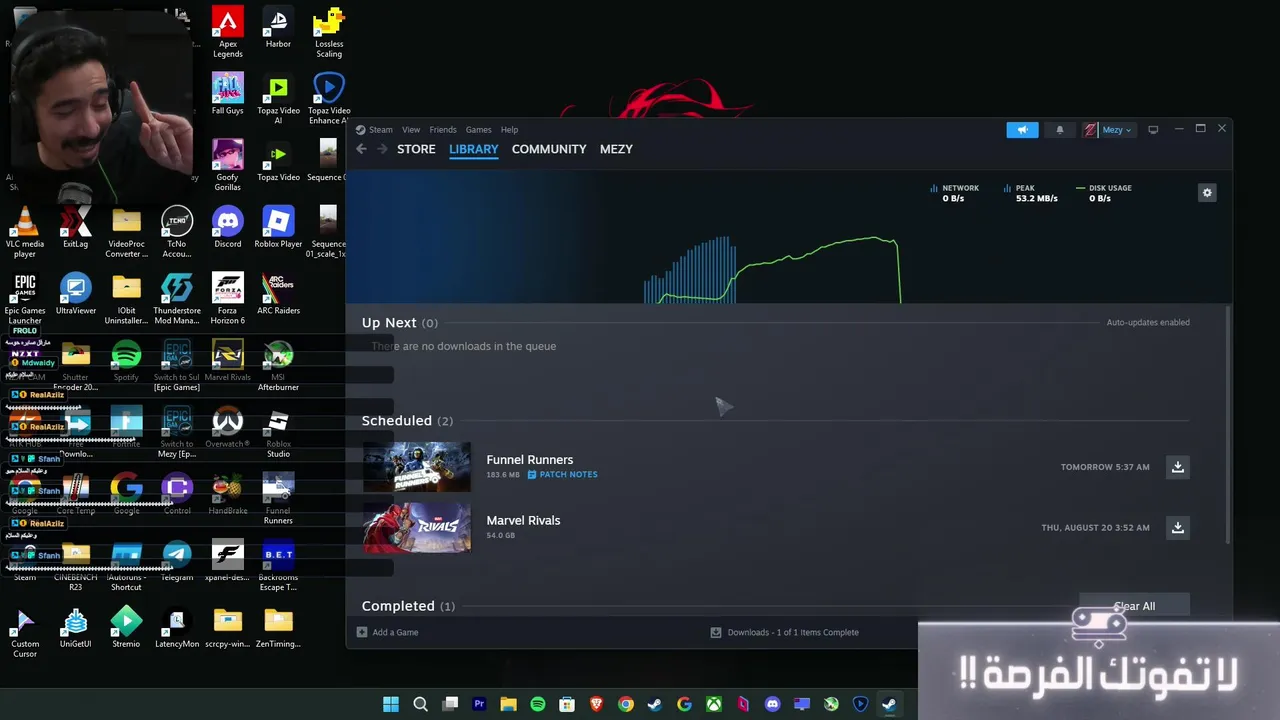The width and height of the screenshot is (1280, 720).
Task: Open Harbor desktop shortcut
Action: click(x=278, y=29)
